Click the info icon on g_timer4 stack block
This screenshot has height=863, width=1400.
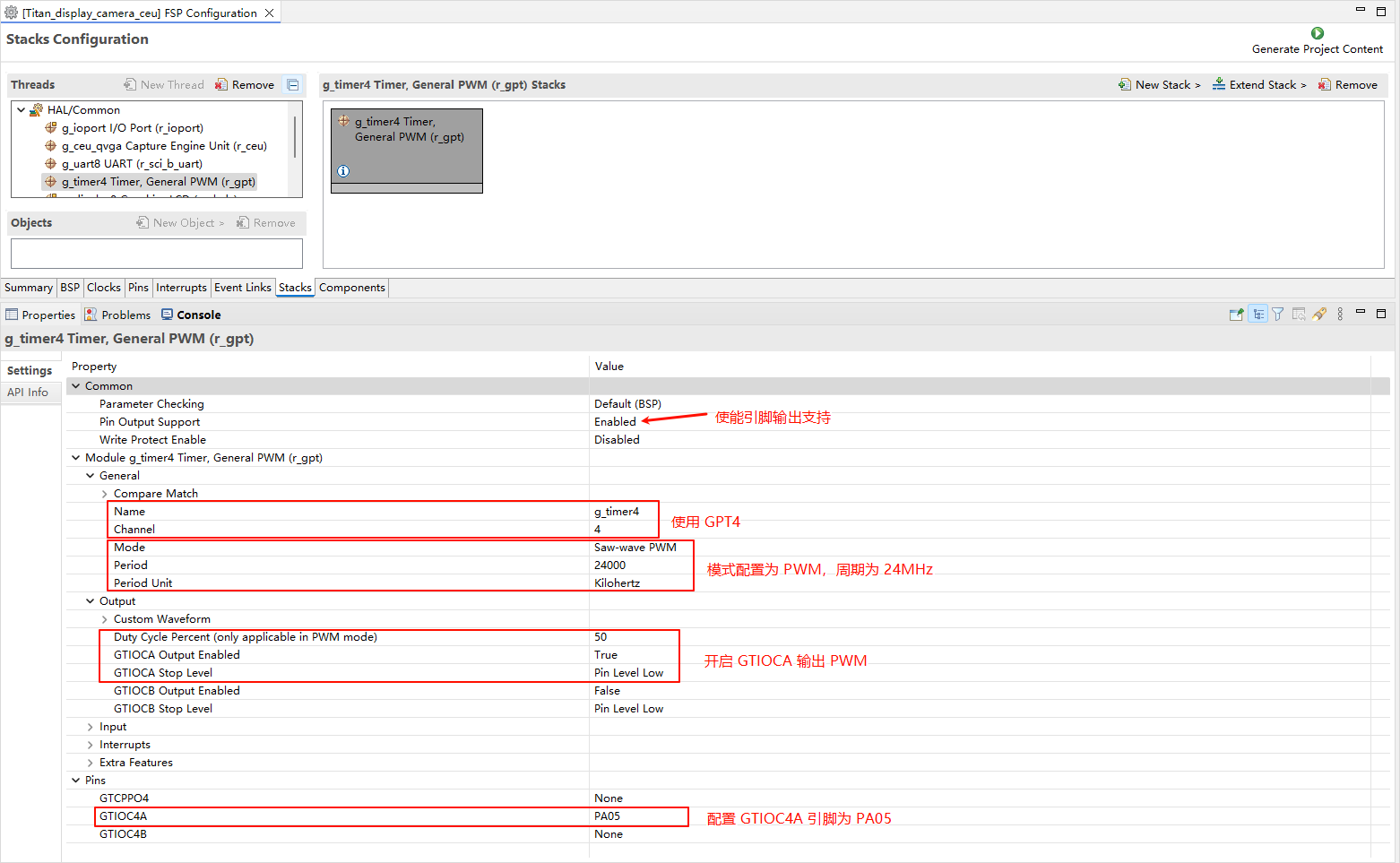point(343,171)
